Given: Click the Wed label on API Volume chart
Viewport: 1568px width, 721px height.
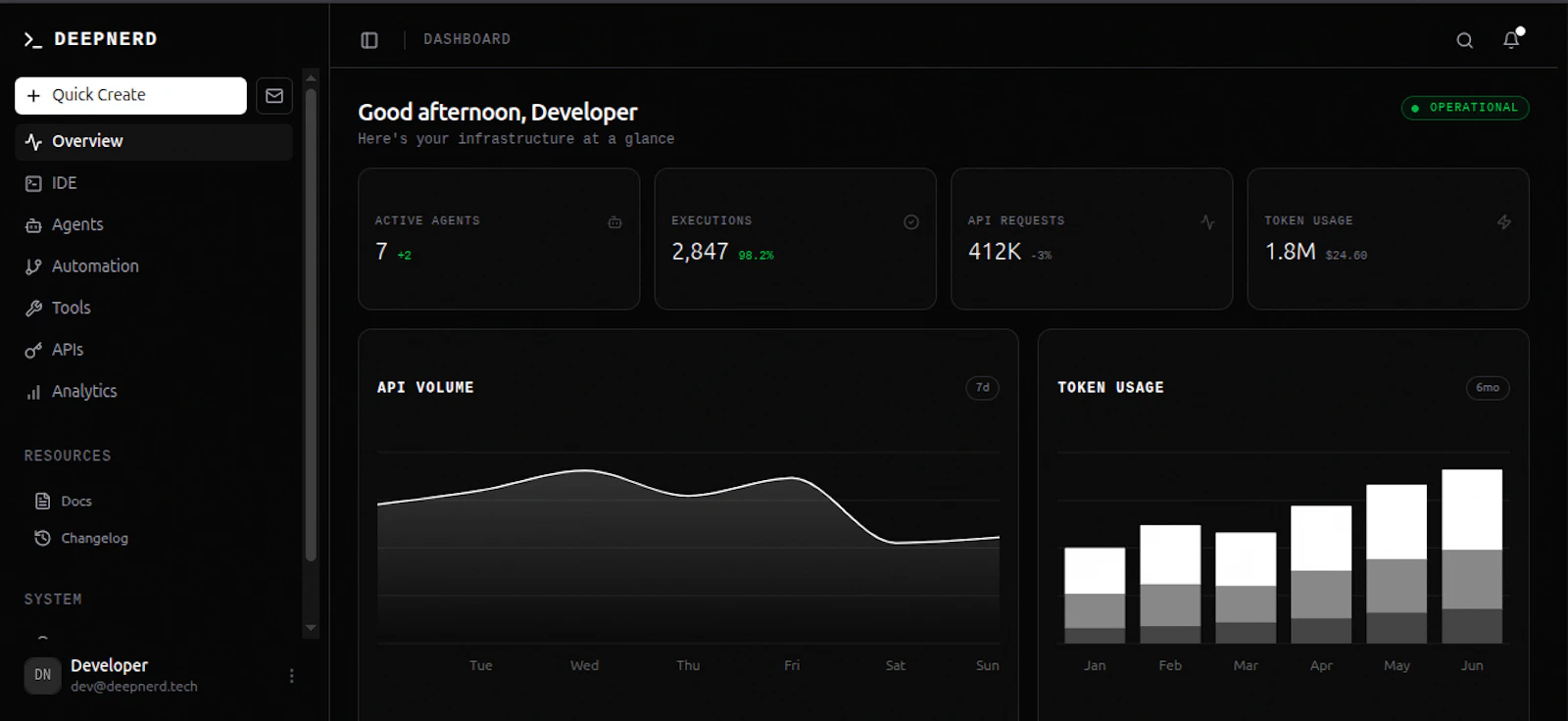Looking at the screenshot, I should coord(584,666).
